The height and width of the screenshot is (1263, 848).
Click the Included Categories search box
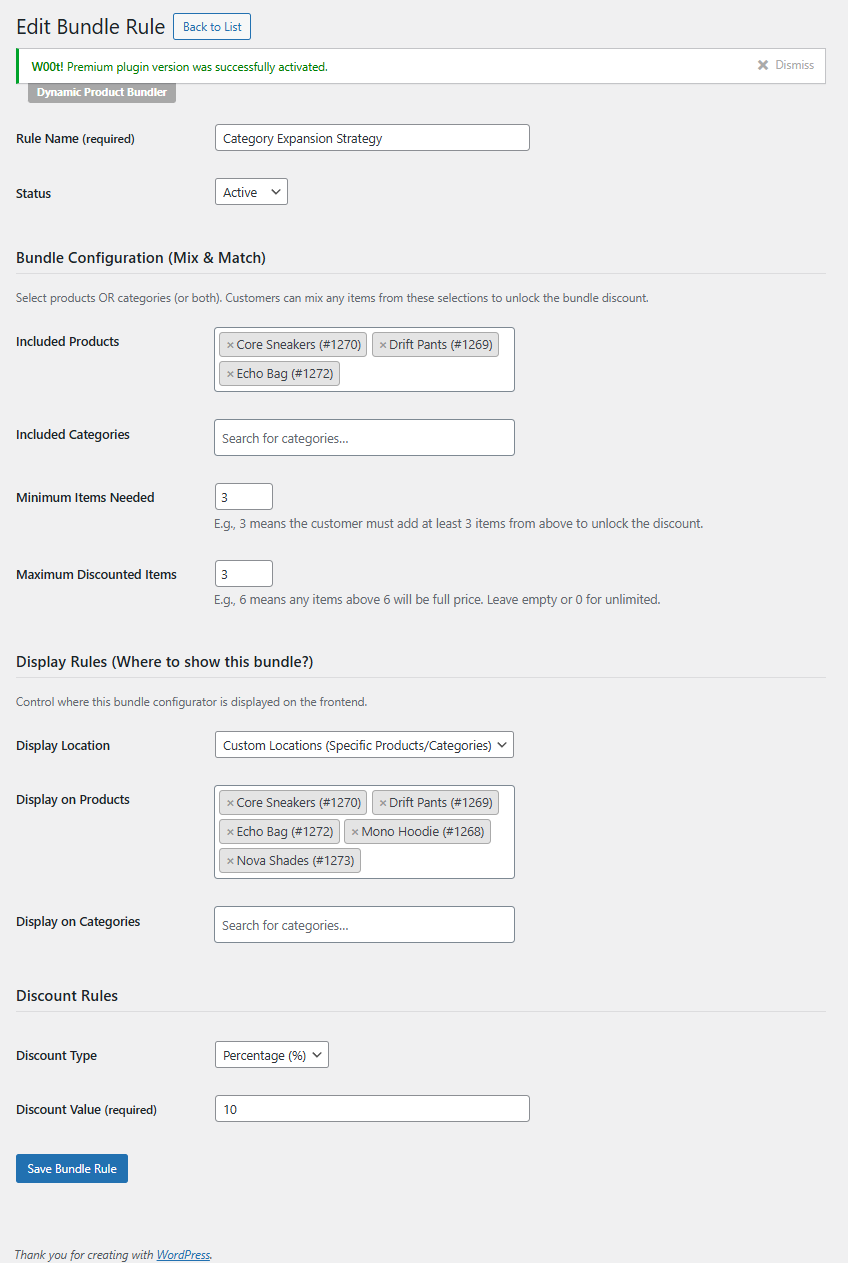[364, 438]
